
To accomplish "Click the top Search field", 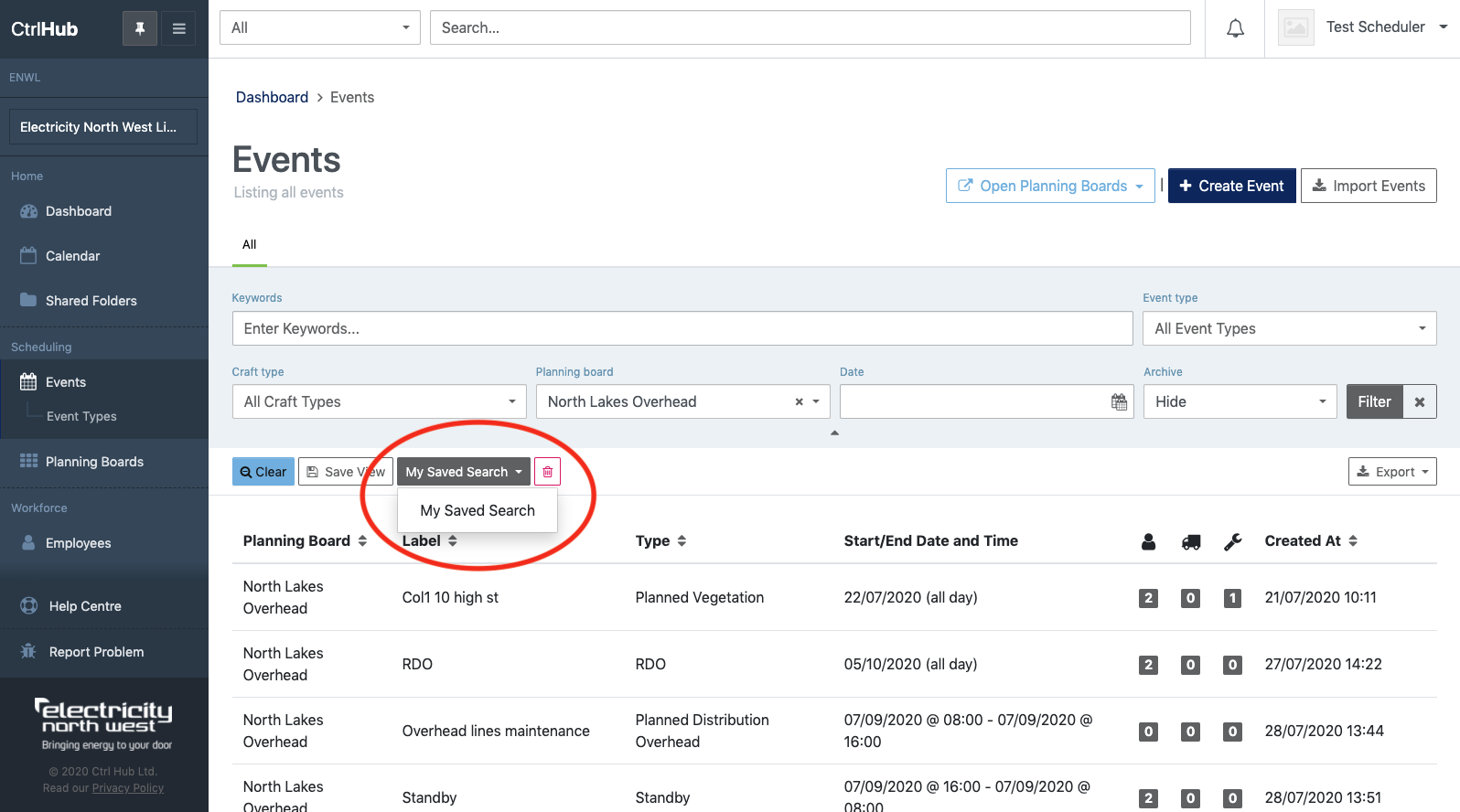I will [x=811, y=27].
